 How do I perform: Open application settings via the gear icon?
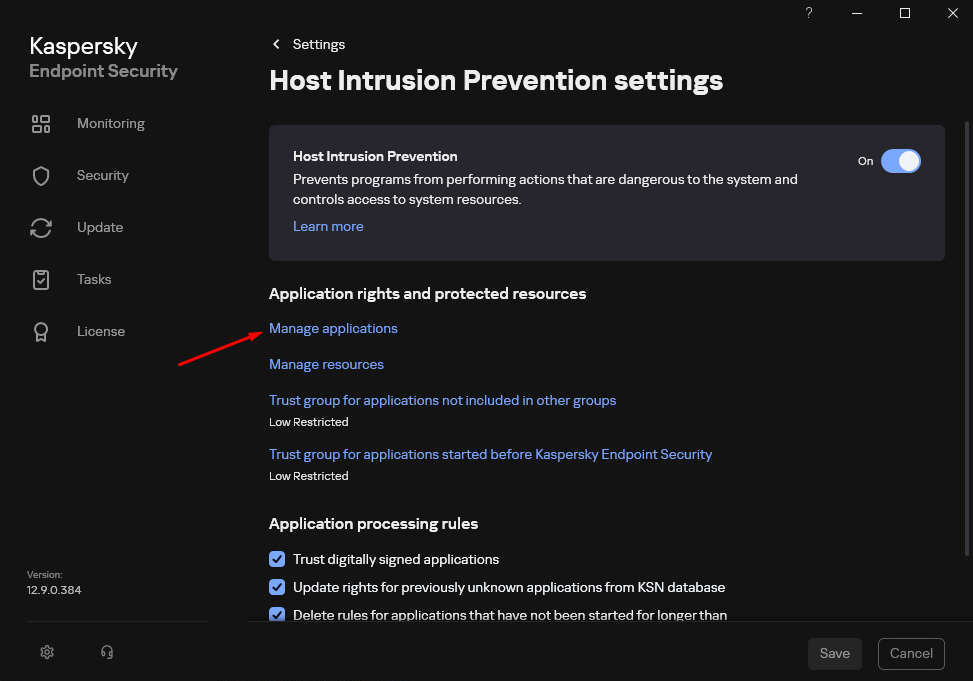(46, 651)
